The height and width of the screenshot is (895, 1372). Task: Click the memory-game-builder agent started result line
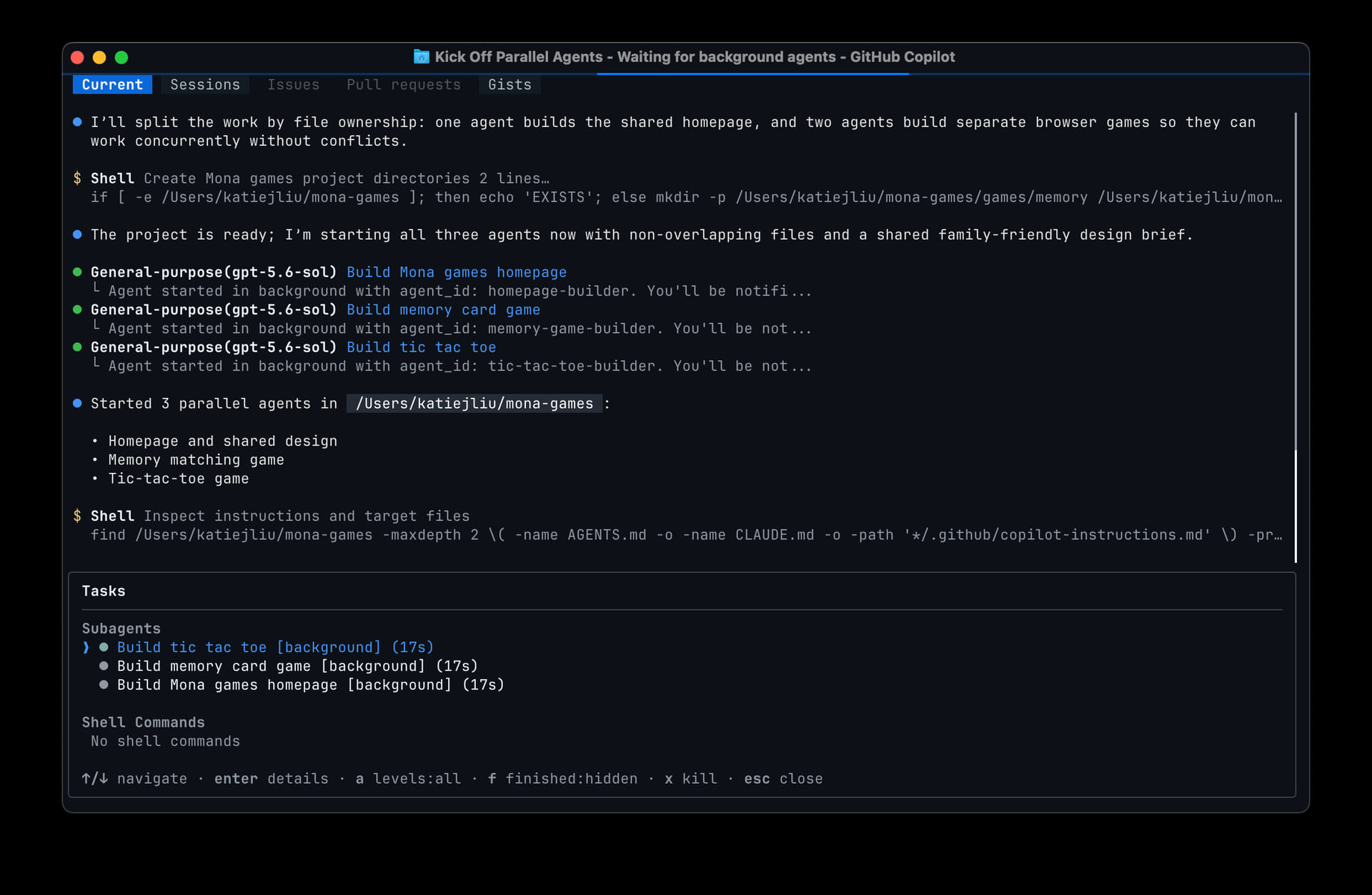tap(459, 329)
